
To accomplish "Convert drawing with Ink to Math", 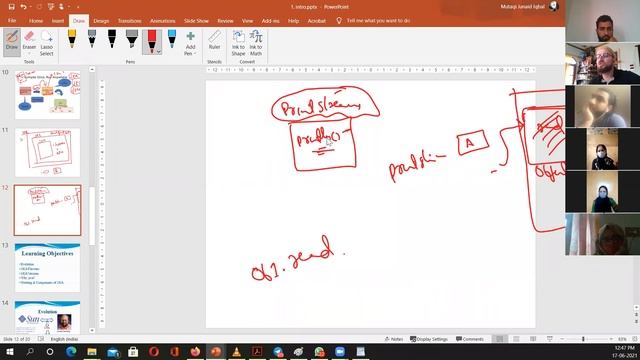I will coord(256,43).
